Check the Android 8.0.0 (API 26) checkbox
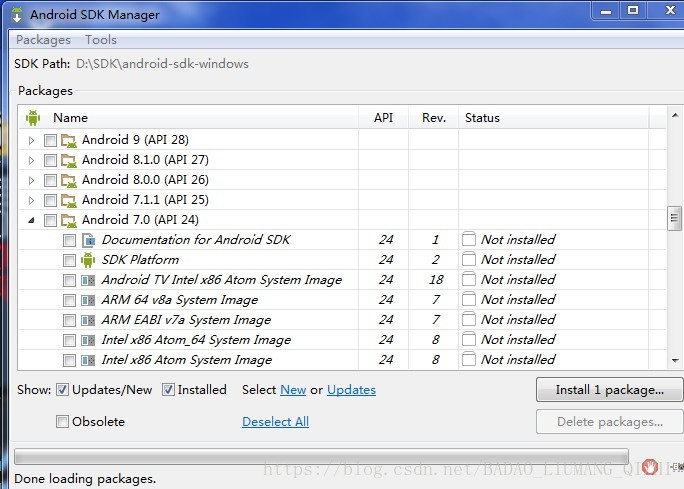The image size is (684, 489). pos(50,181)
